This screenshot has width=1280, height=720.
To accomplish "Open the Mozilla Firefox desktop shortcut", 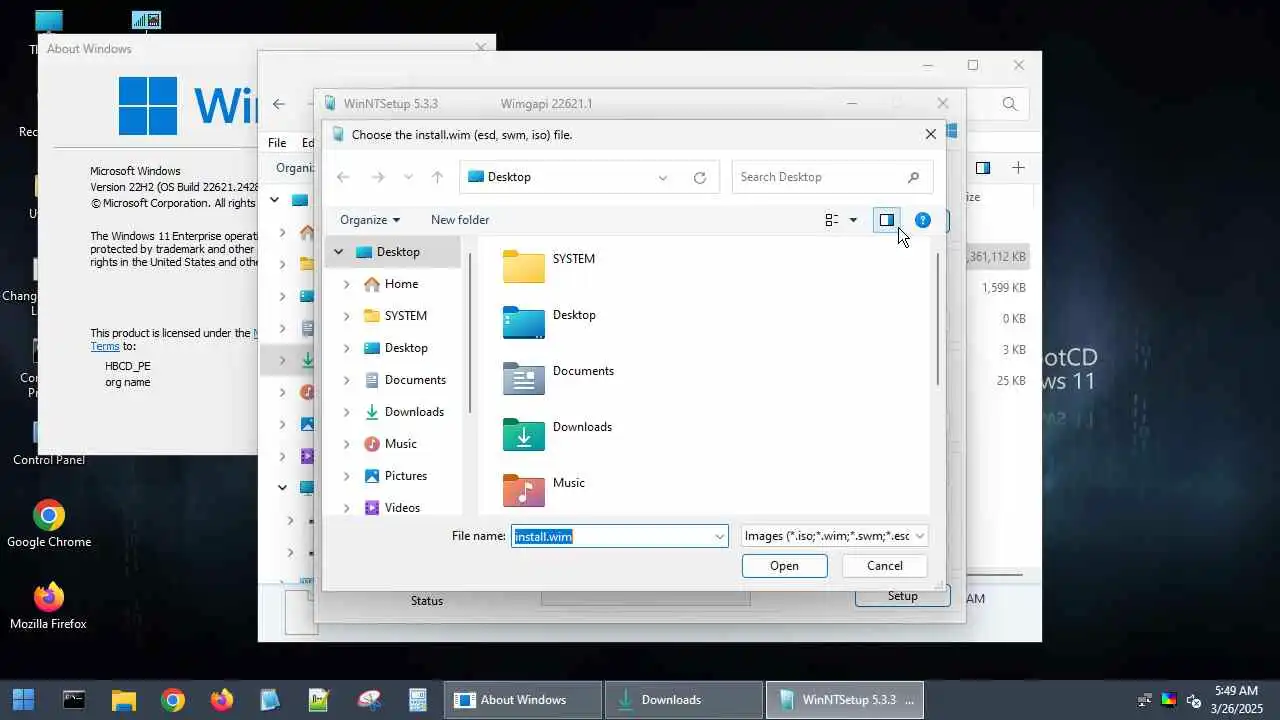I will (48, 607).
